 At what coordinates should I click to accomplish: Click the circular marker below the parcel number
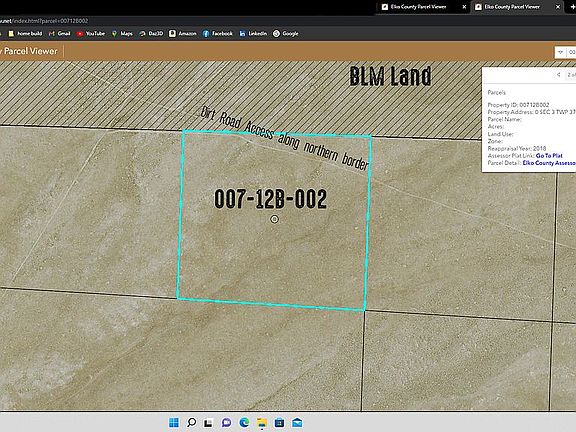[x=274, y=219]
